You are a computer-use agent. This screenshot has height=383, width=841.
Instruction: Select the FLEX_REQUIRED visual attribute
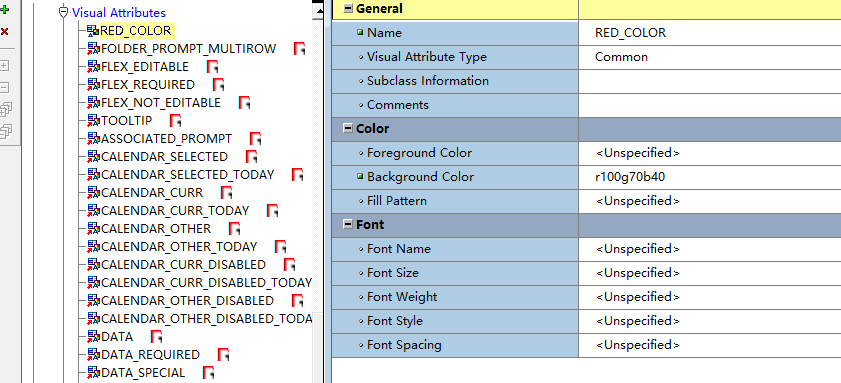(x=147, y=85)
